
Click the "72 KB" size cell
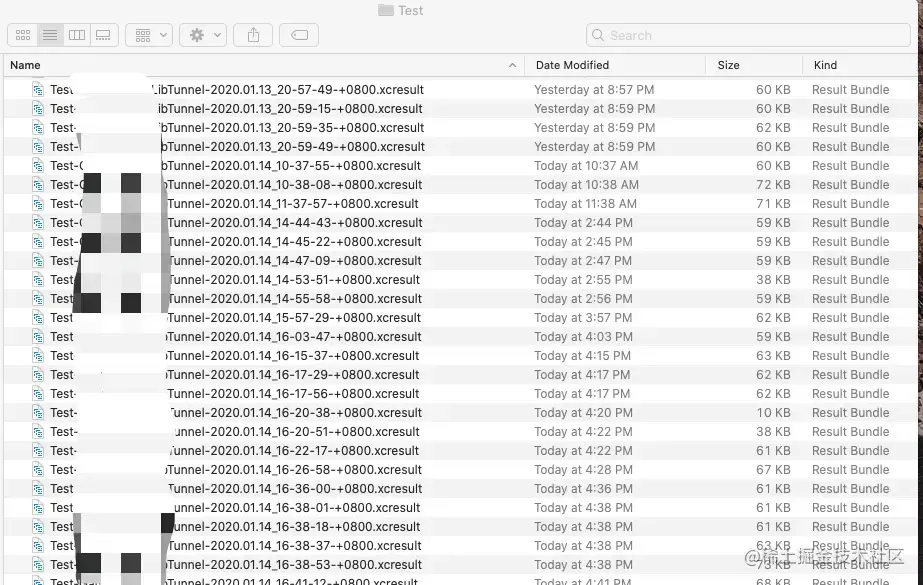coord(773,185)
